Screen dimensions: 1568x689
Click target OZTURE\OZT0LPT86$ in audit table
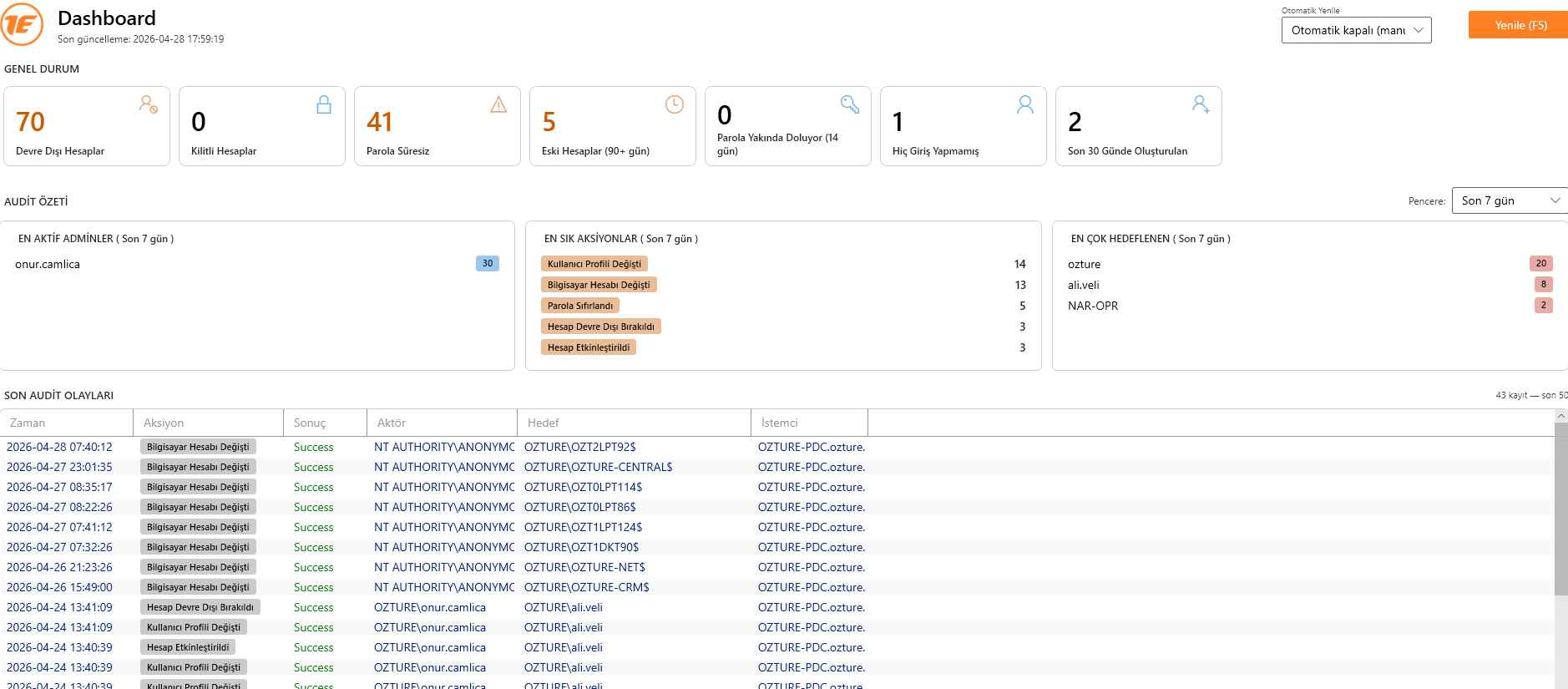[x=580, y=507]
